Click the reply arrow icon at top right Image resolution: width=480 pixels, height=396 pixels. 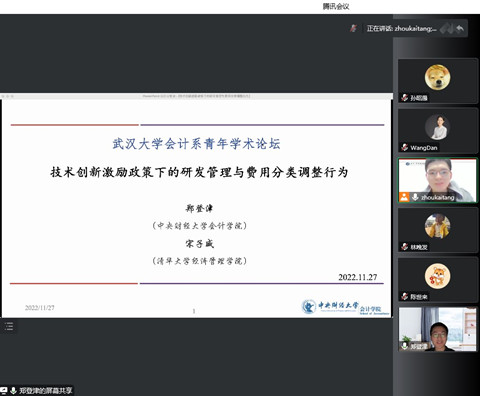pyautogui.click(x=460, y=29)
